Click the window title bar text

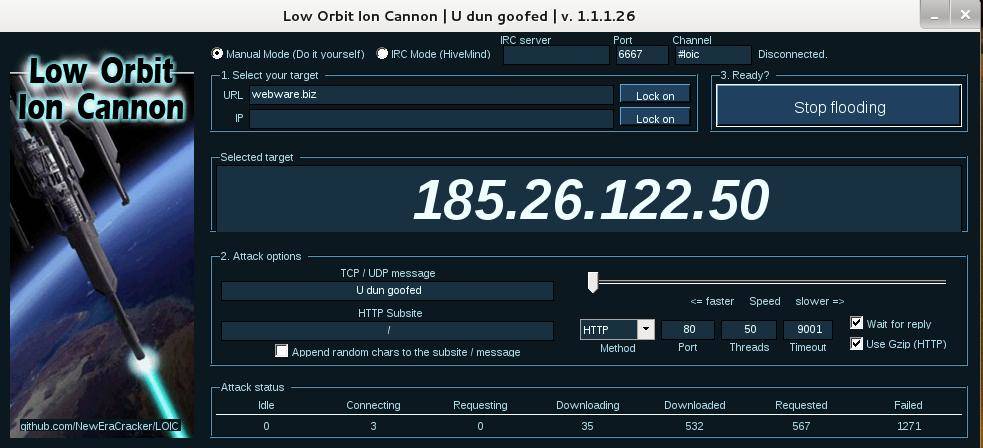(459, 16)
